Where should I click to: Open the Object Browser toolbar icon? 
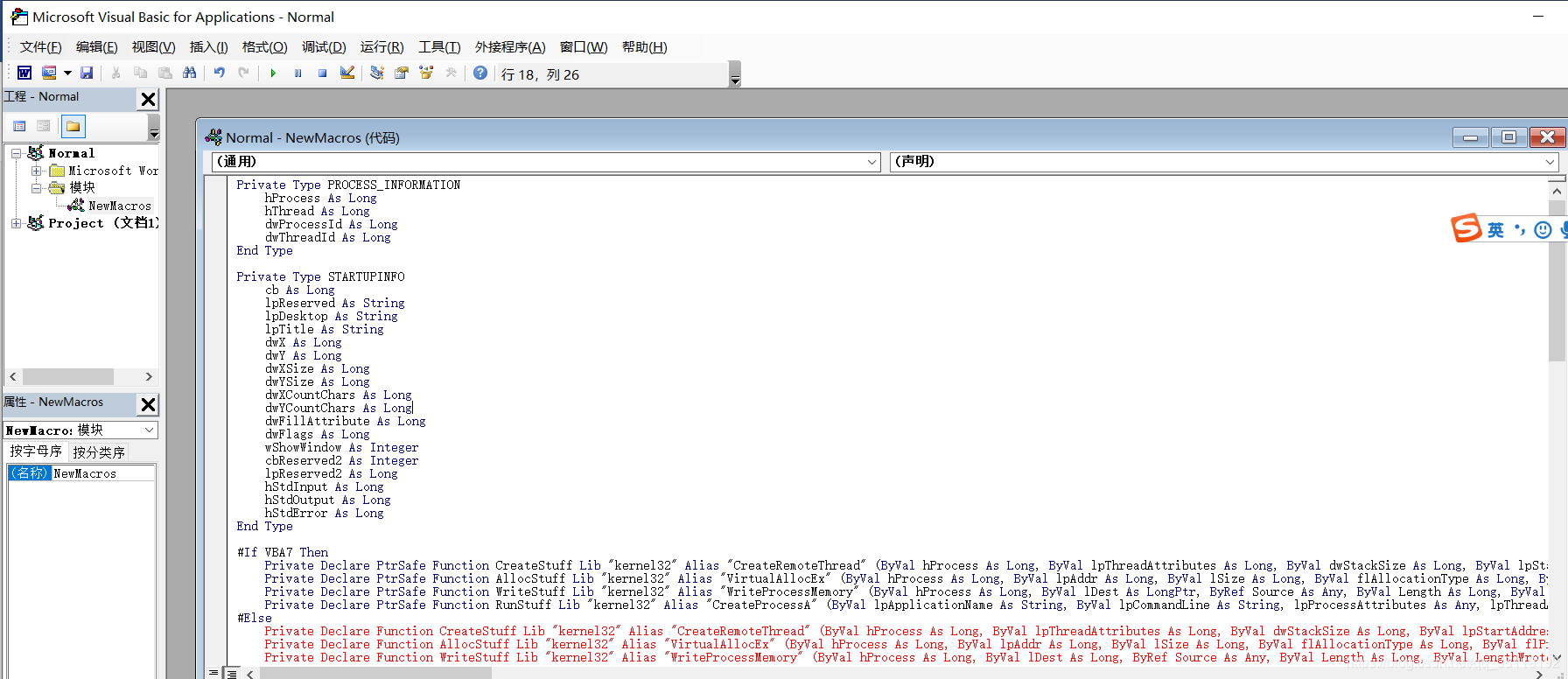coord(426,73)
